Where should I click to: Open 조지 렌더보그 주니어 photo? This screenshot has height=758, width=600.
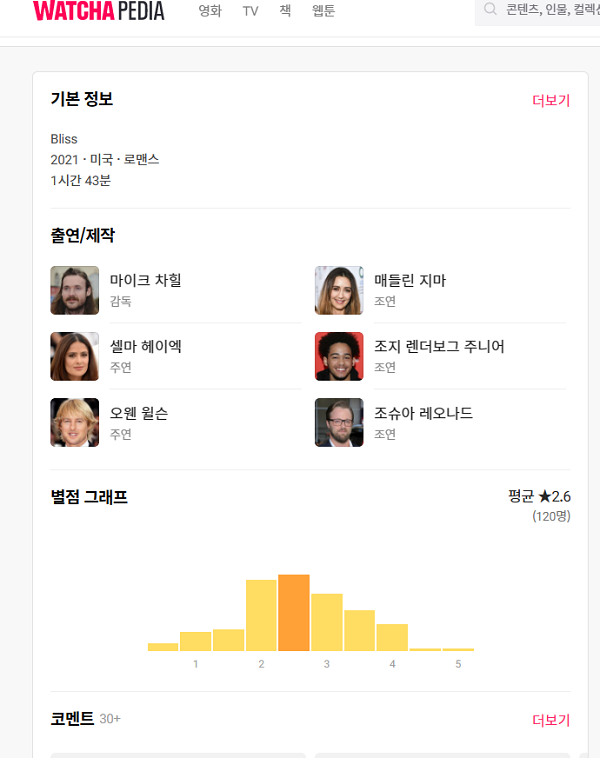tap(339, 356)
